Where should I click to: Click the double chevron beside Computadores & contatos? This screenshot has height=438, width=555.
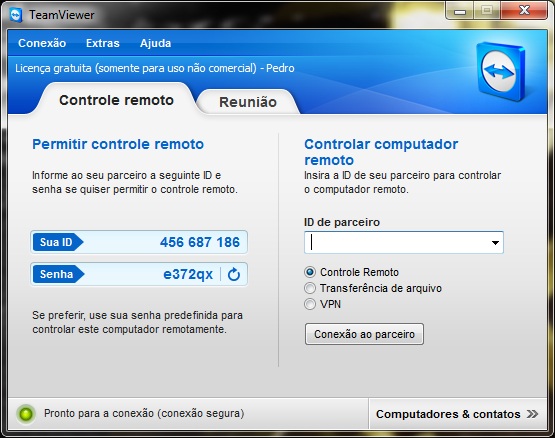coord(532,414)
